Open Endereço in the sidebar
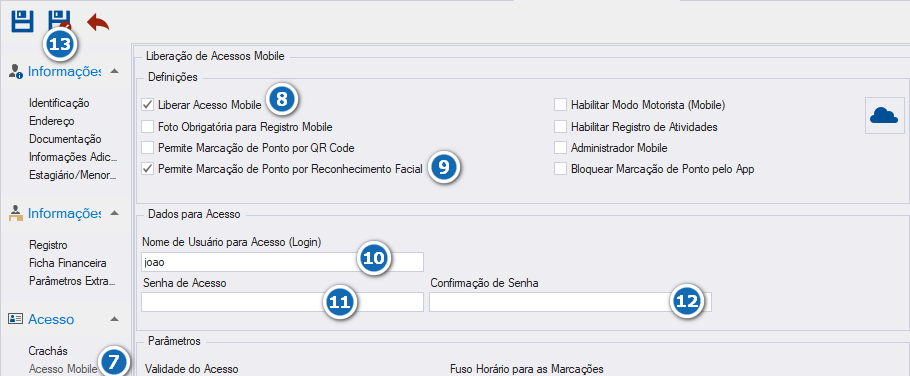The height and width of the screenshot is (376, 910). point(51,121)
